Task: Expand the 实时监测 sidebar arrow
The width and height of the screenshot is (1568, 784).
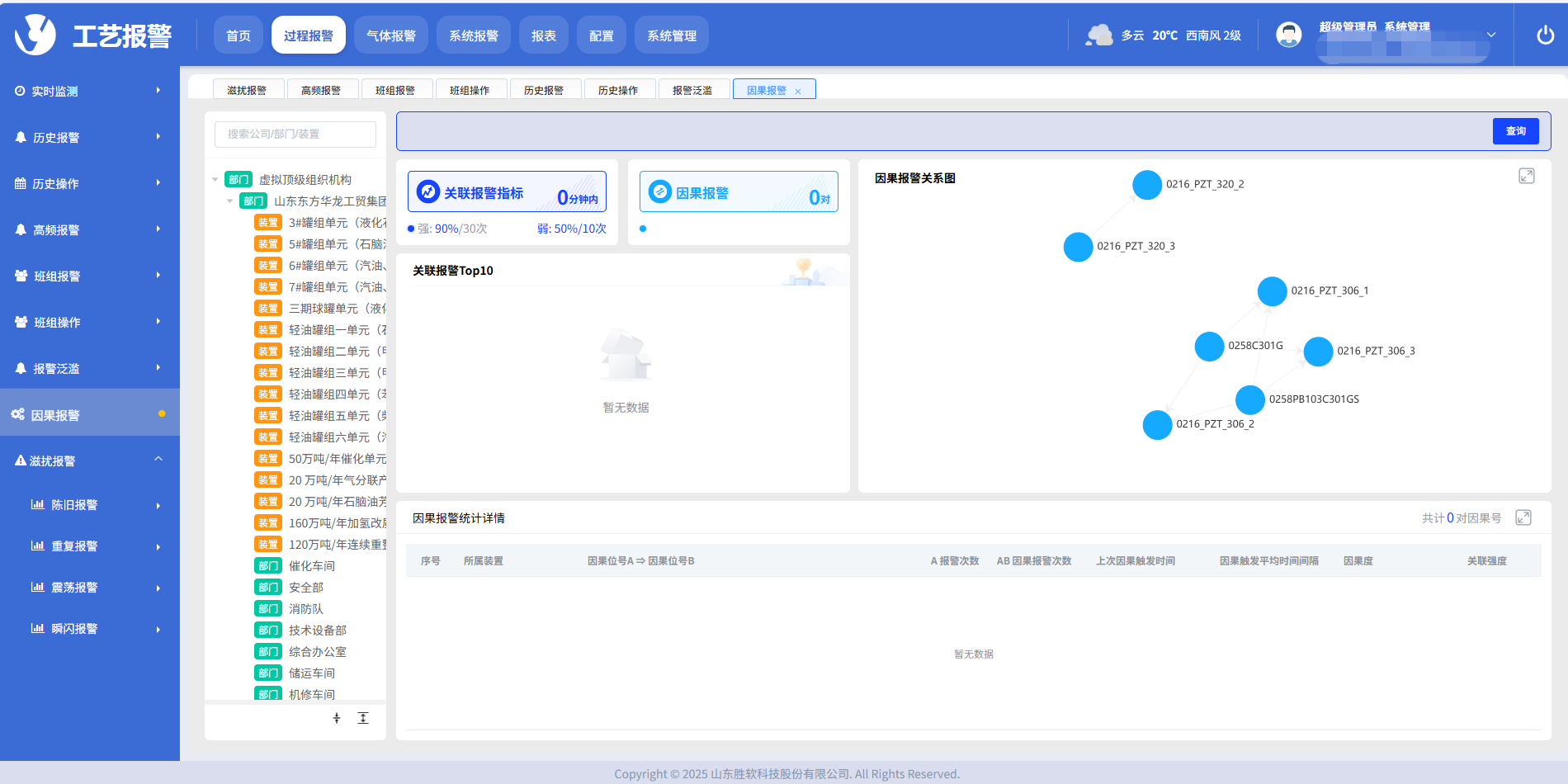Action: pyautogui.click(x=158, y=91)
